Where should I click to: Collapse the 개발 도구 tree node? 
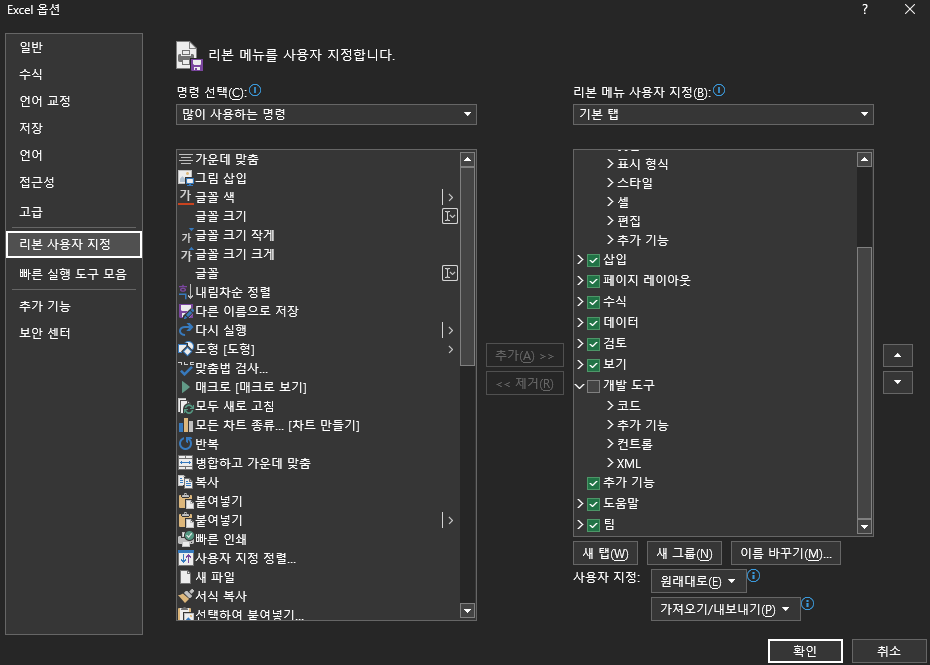pyautogui.click(x=580, y=386)
